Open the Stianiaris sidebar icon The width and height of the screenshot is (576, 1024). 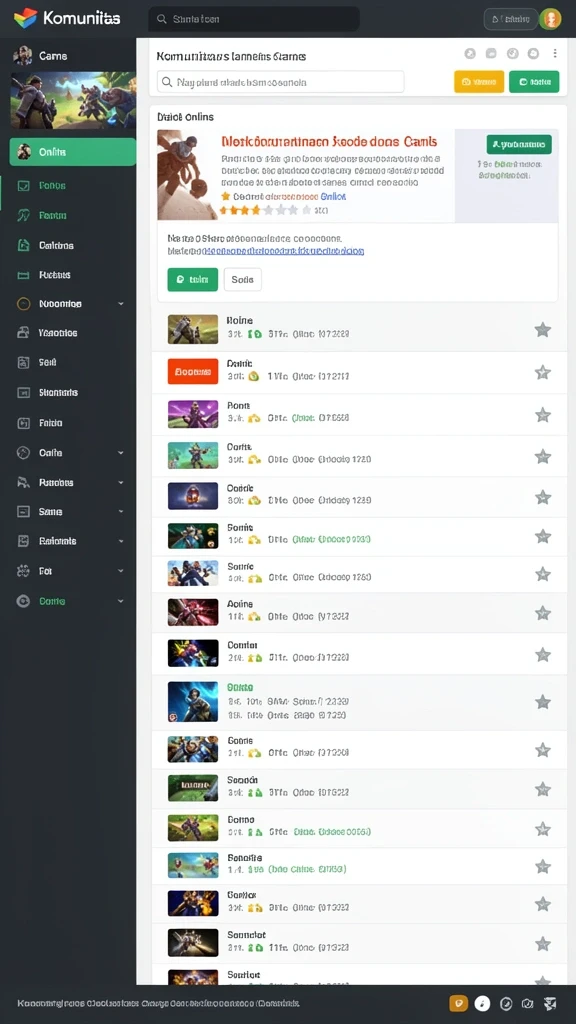24,392
